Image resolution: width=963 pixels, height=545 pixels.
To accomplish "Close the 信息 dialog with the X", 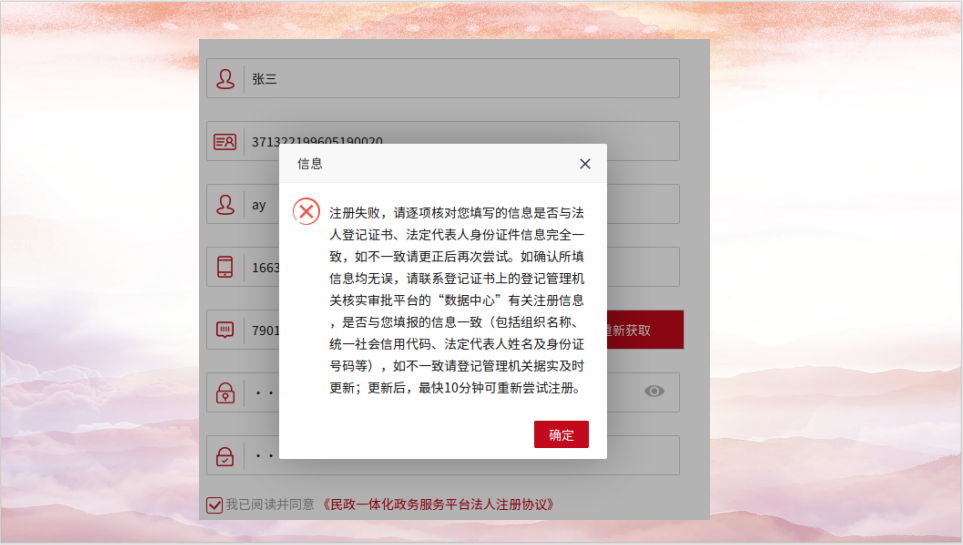I will click(x=585, y=164).
